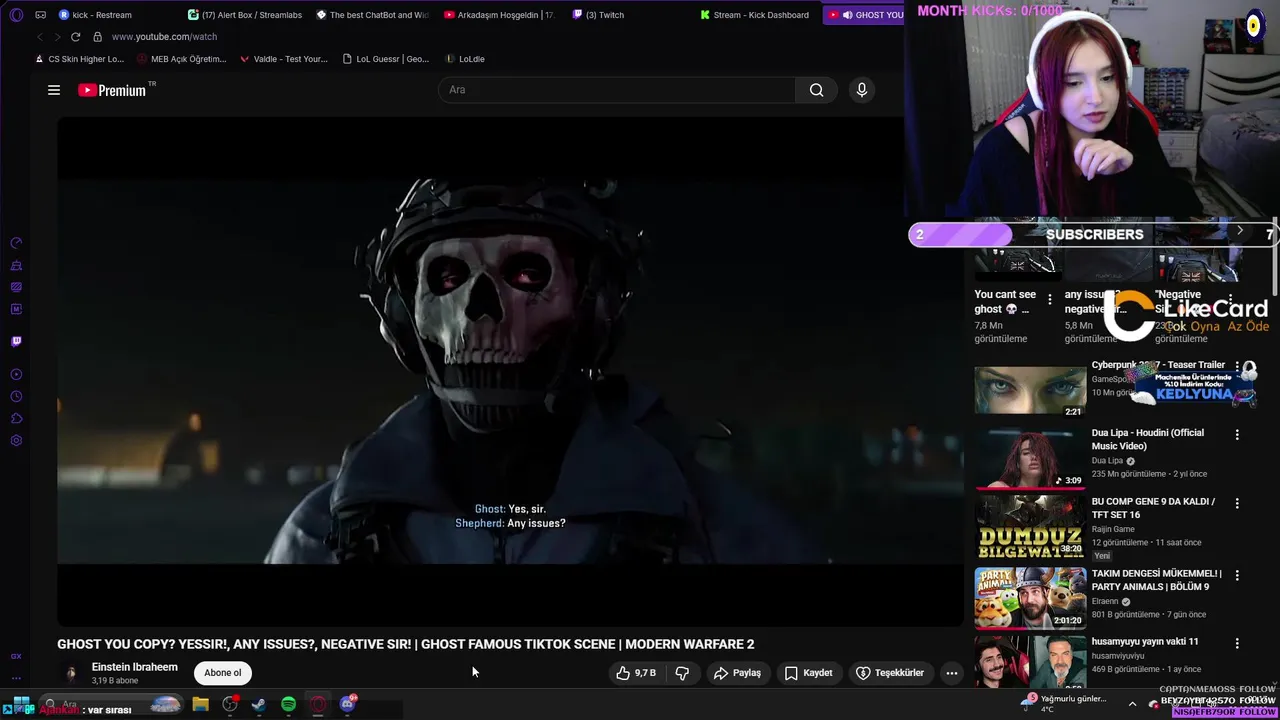Screen dimensions: 1280x720
Task: Click the GX label in the sidebar bottom
Action: (16, 657)
